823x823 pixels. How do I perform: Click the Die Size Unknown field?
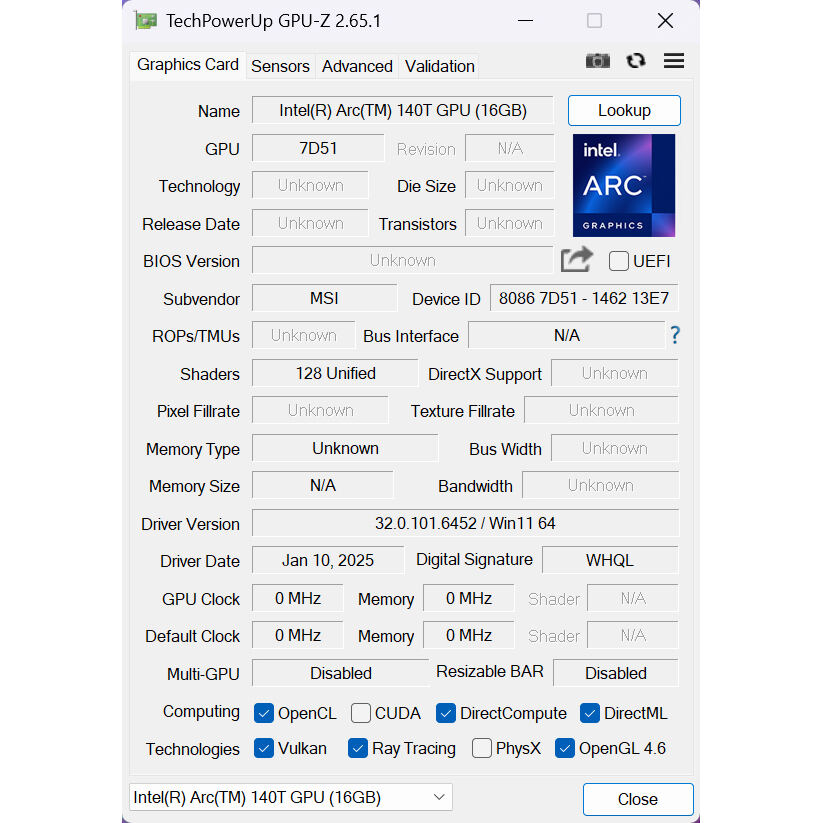click(x=509, y=185)
